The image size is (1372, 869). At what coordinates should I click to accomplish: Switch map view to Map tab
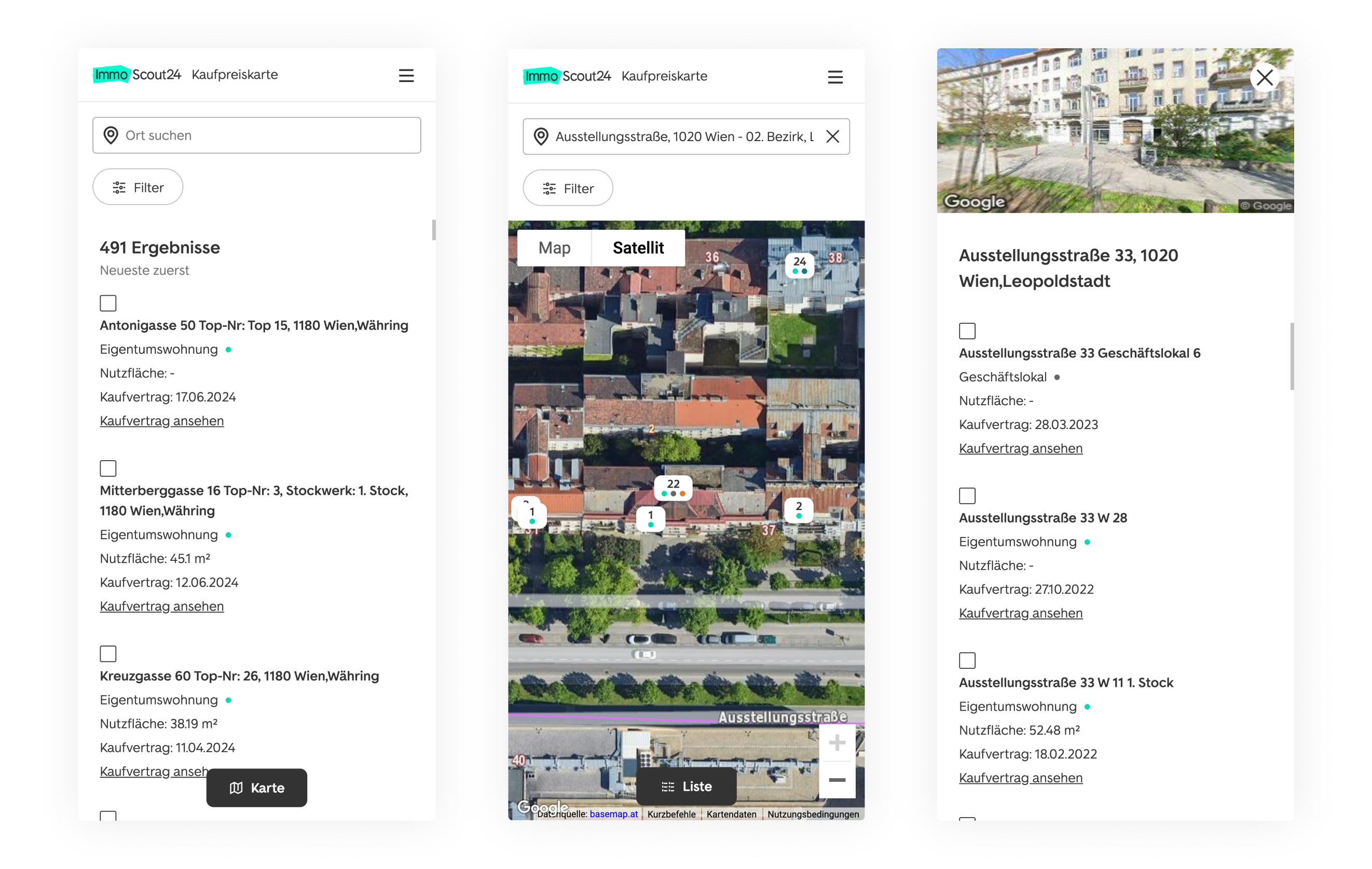[x=554, y=248]
